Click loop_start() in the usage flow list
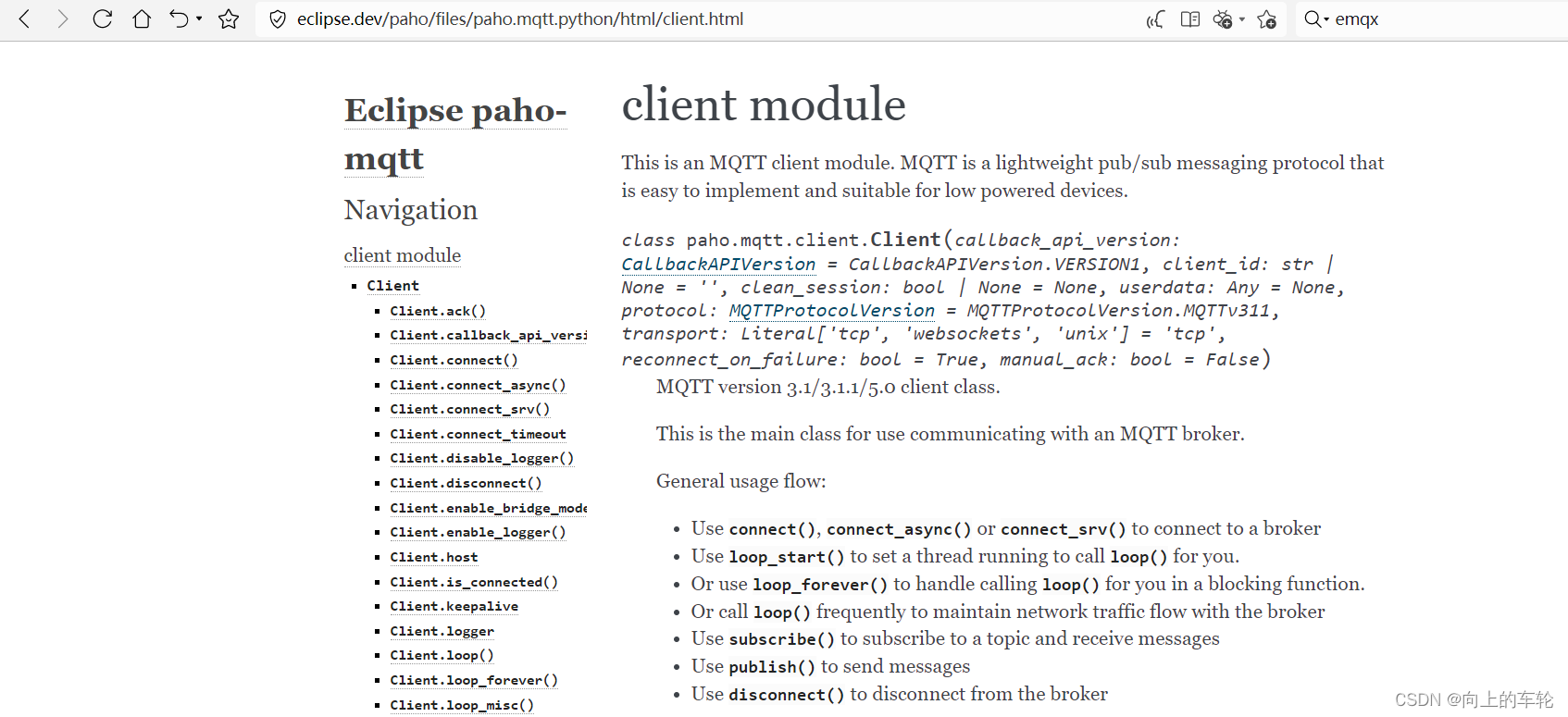1568x717 pixels. [787, 557]
